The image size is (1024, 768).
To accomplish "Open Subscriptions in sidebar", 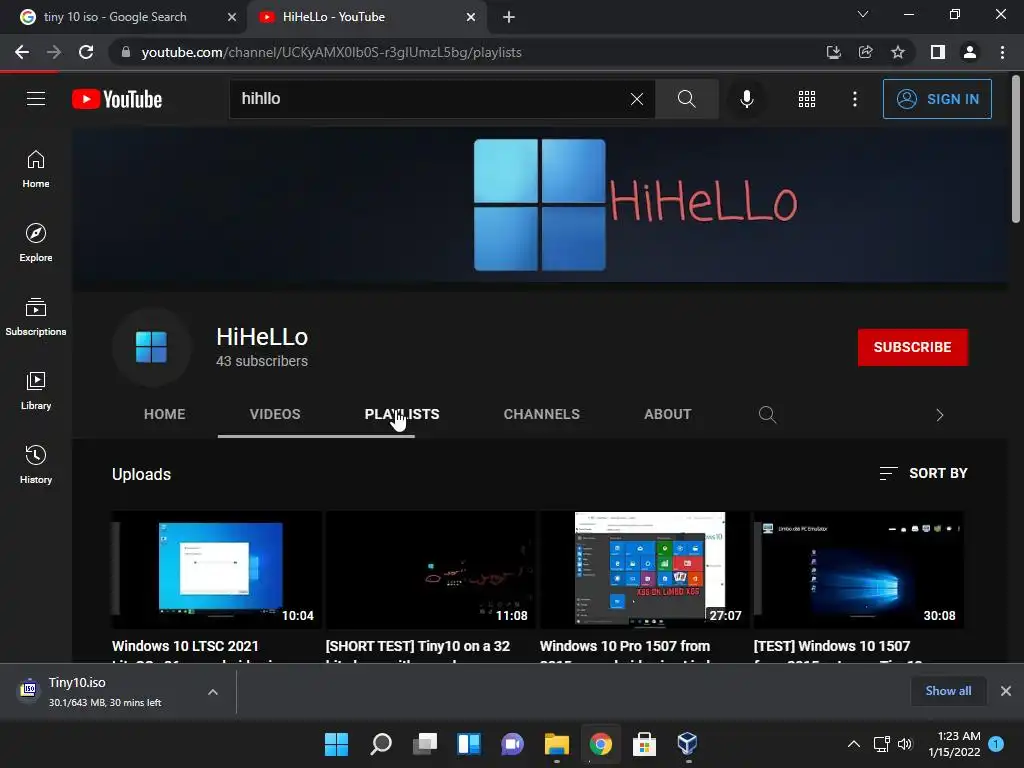I will [36, 317].
